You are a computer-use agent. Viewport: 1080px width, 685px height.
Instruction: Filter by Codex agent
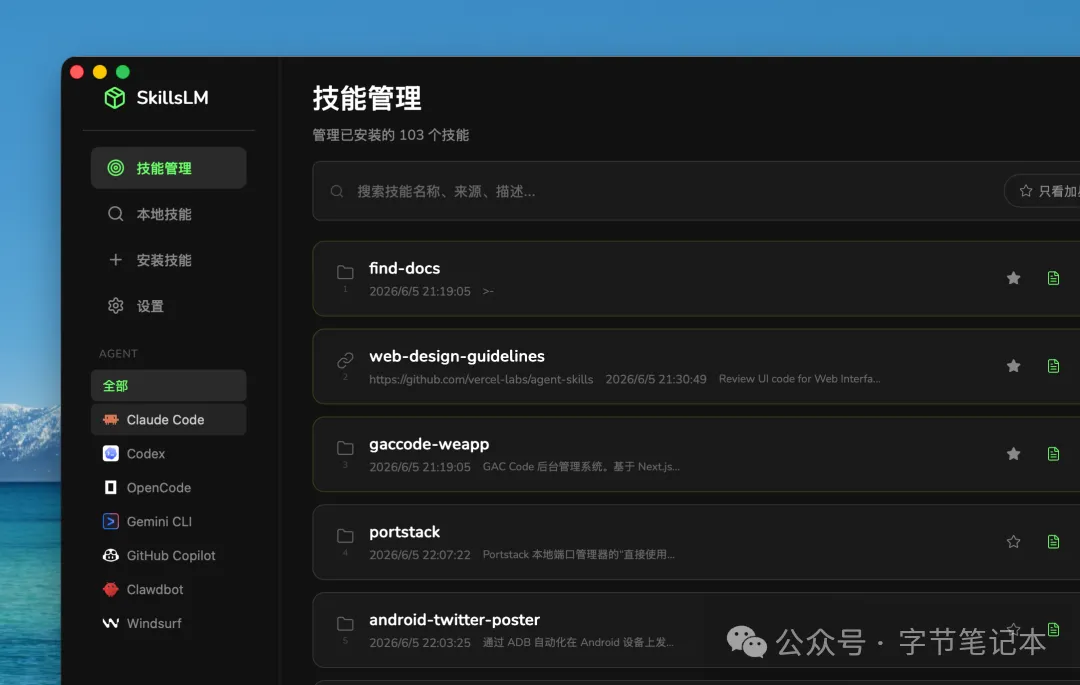(x=168, y=454)
